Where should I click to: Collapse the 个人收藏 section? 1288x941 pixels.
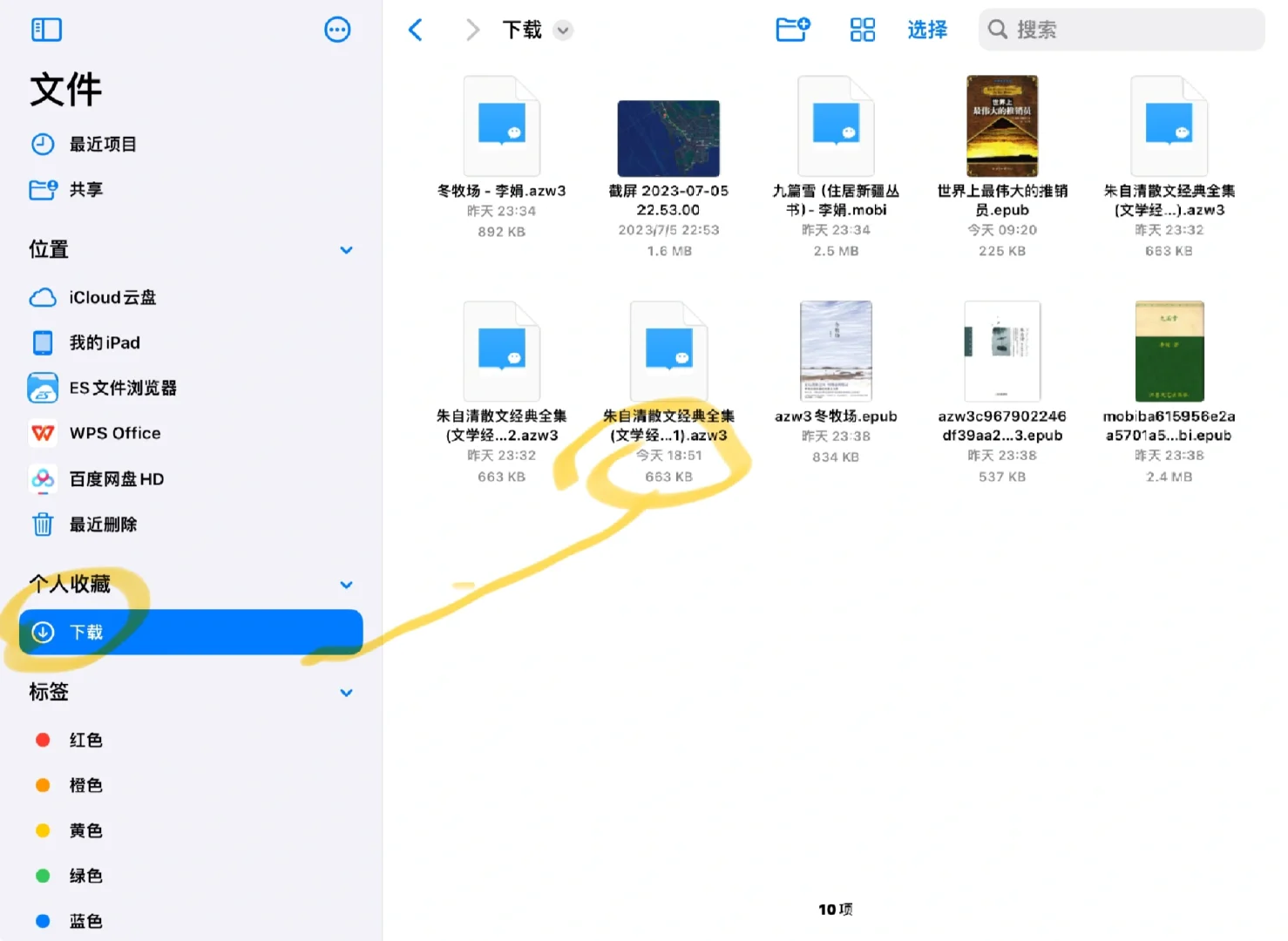click(346, 585)
